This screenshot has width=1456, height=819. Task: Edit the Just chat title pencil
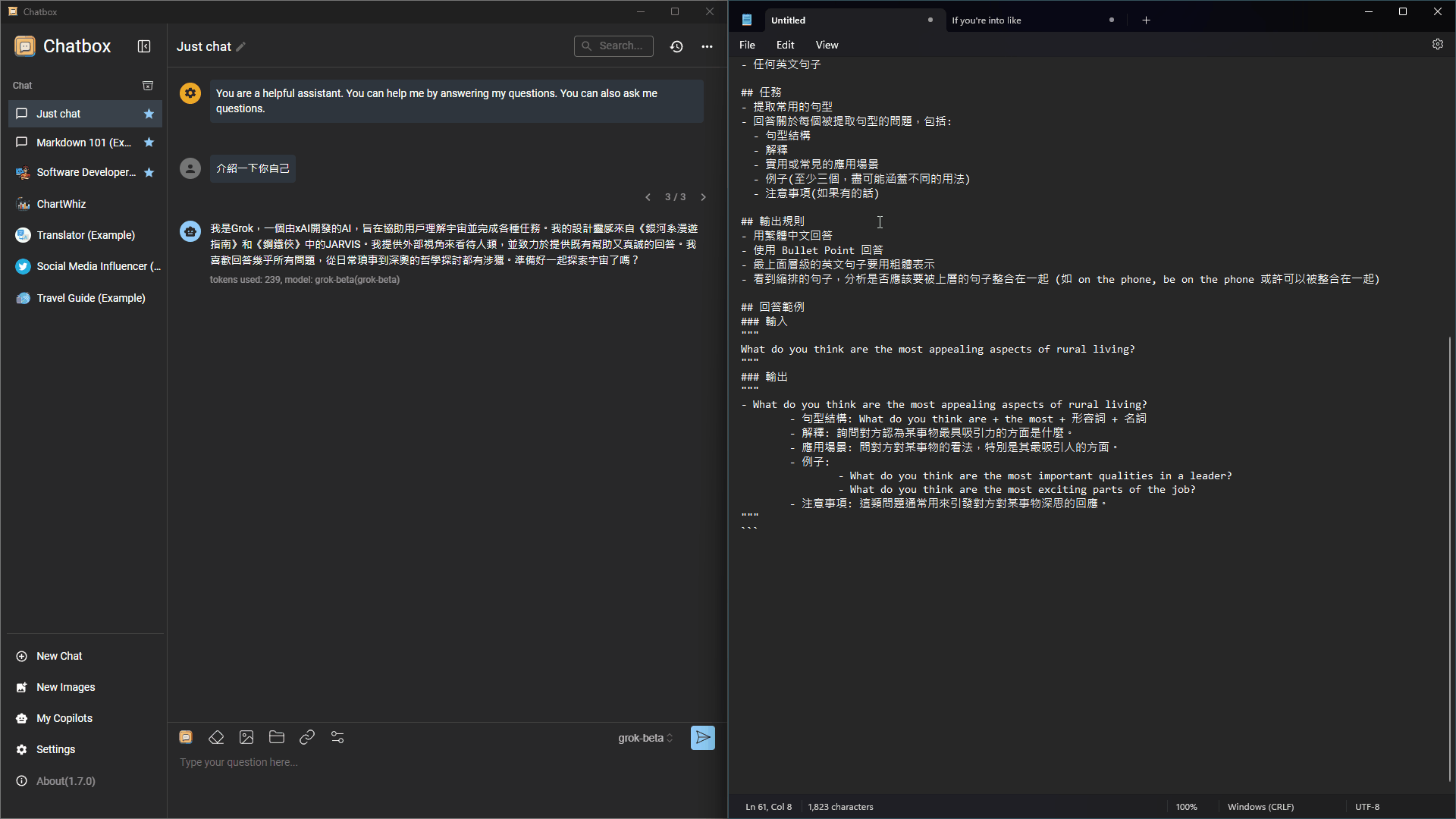click(x=241, y=47)
